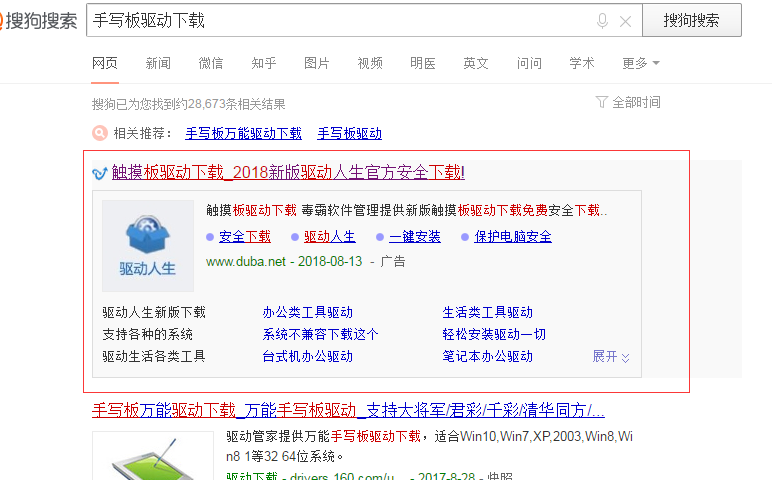772x480 pixels.
Task: Click the blue ad icon before 触摸板驱动下载
Action: coord(99,172)
